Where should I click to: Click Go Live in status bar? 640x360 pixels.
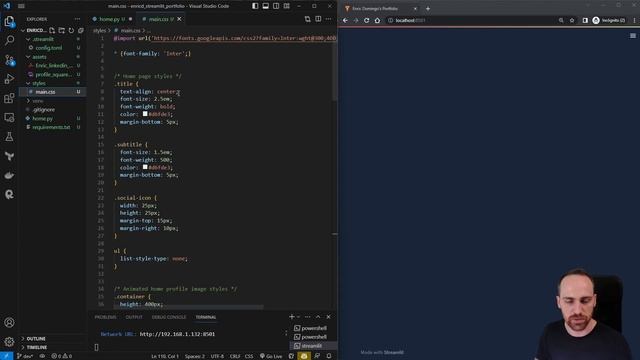pos(271,356)
